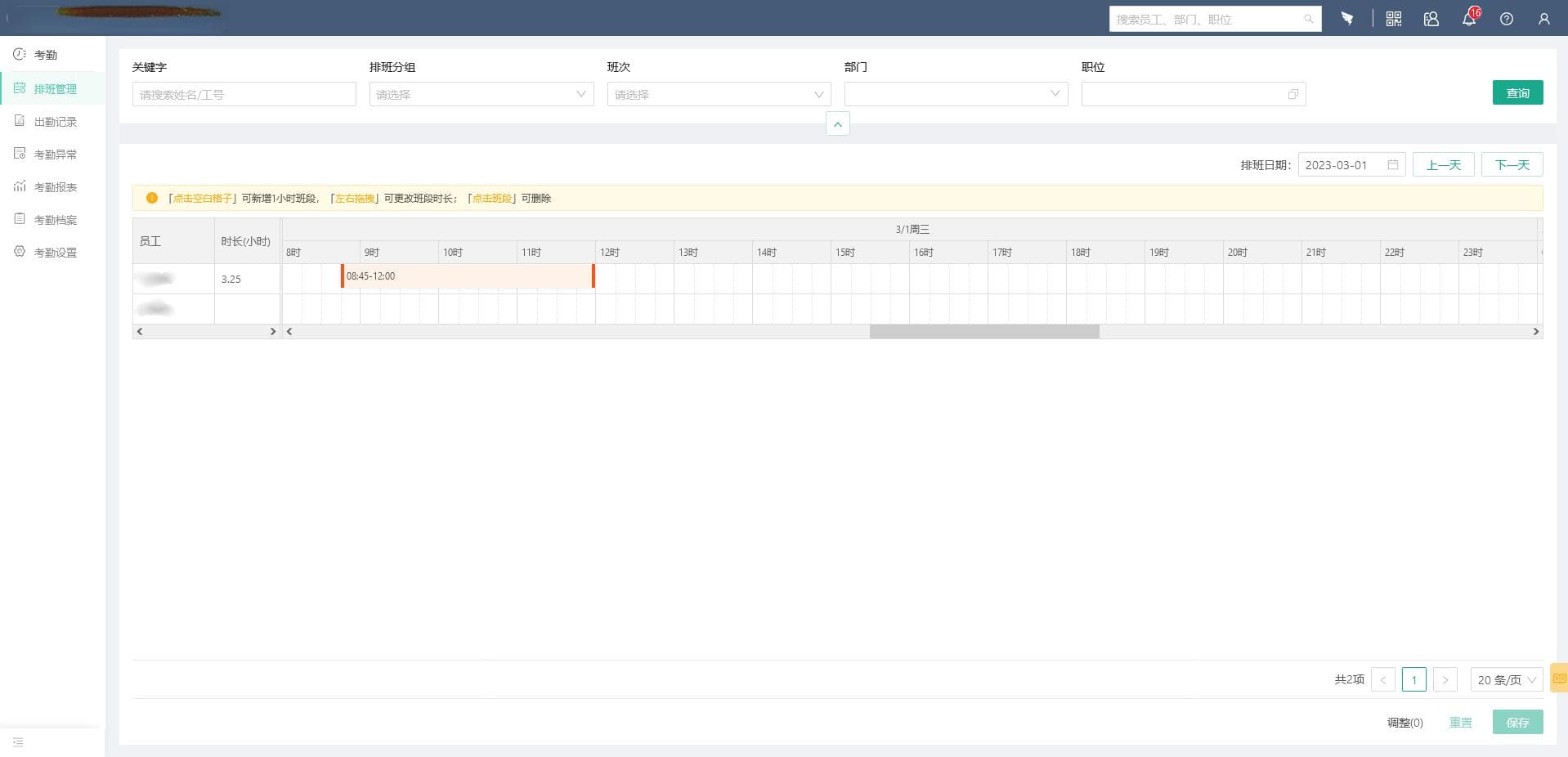Open the 部门 dropdown
Image resolution: width=1568 pixels, height=757 pixels.
956,94
